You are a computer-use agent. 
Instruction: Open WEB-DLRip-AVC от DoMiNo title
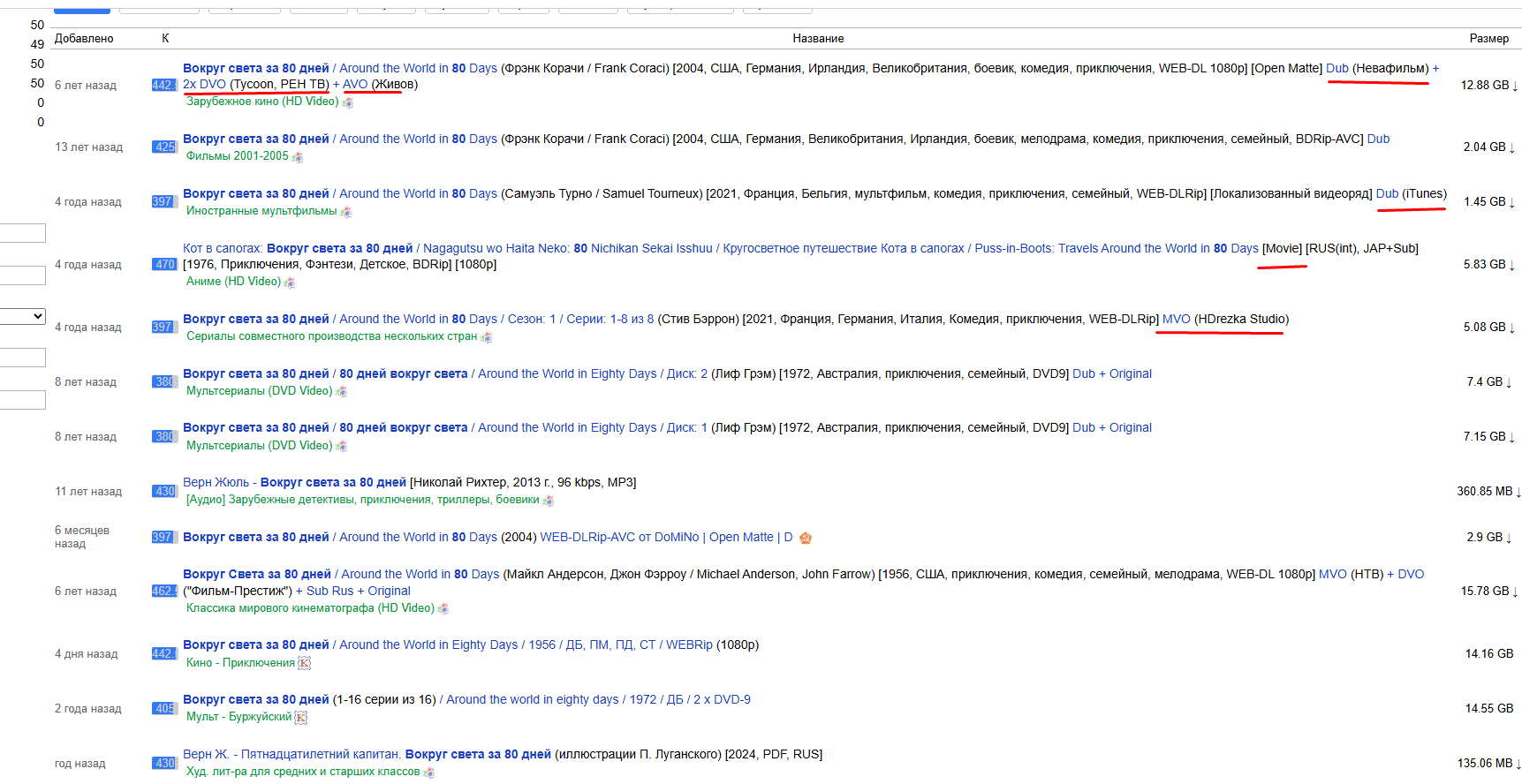(x=488, y=538)
